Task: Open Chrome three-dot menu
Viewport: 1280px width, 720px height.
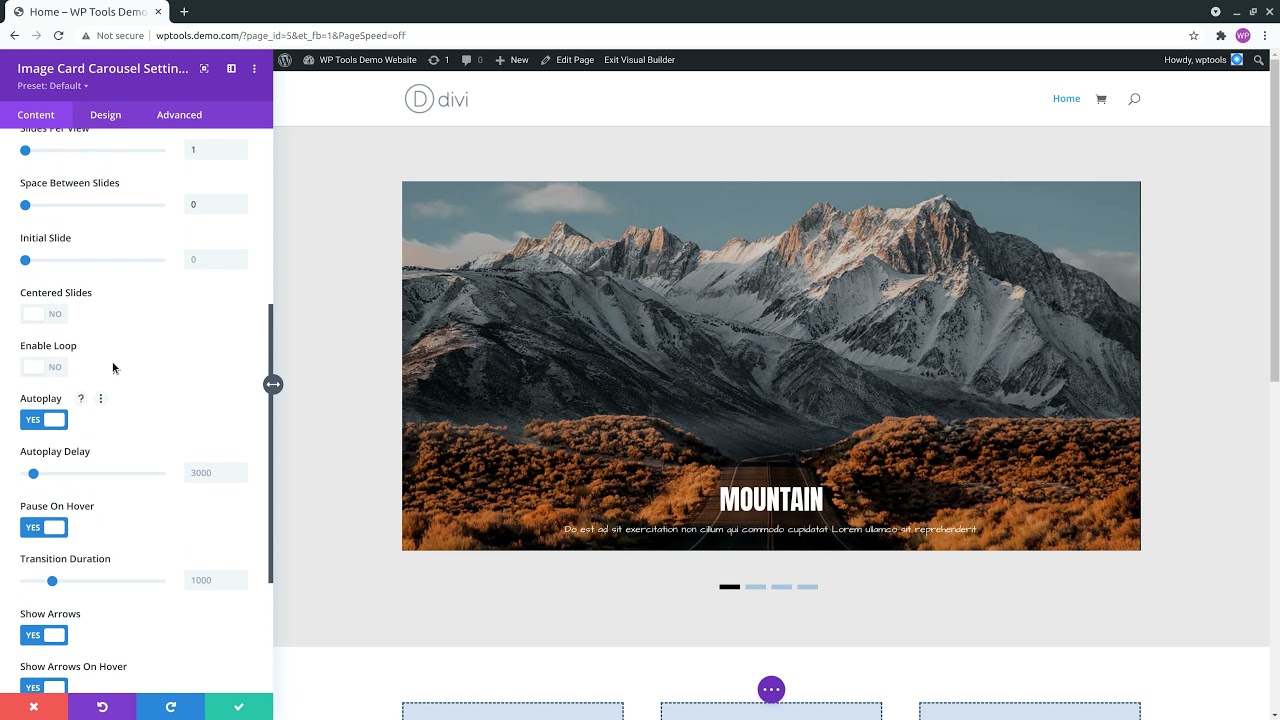Action: click(x=1266, y=35)
